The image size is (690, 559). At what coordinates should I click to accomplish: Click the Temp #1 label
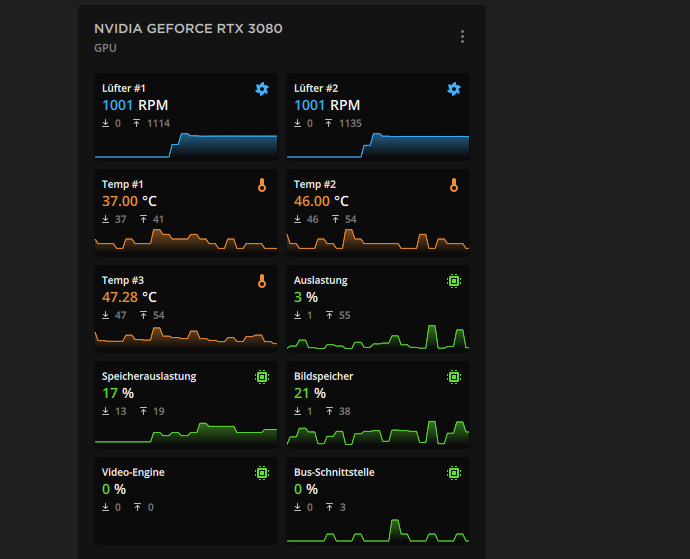tap(122, 184)
